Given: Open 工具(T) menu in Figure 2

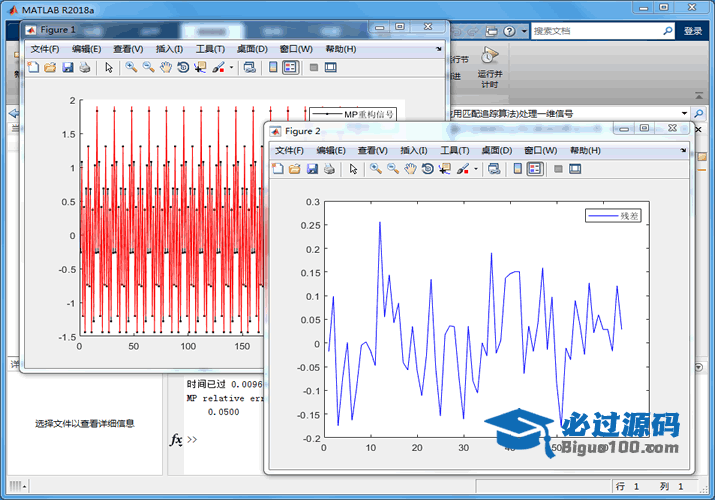Looking at the screenshot, I should coord(455,150).
